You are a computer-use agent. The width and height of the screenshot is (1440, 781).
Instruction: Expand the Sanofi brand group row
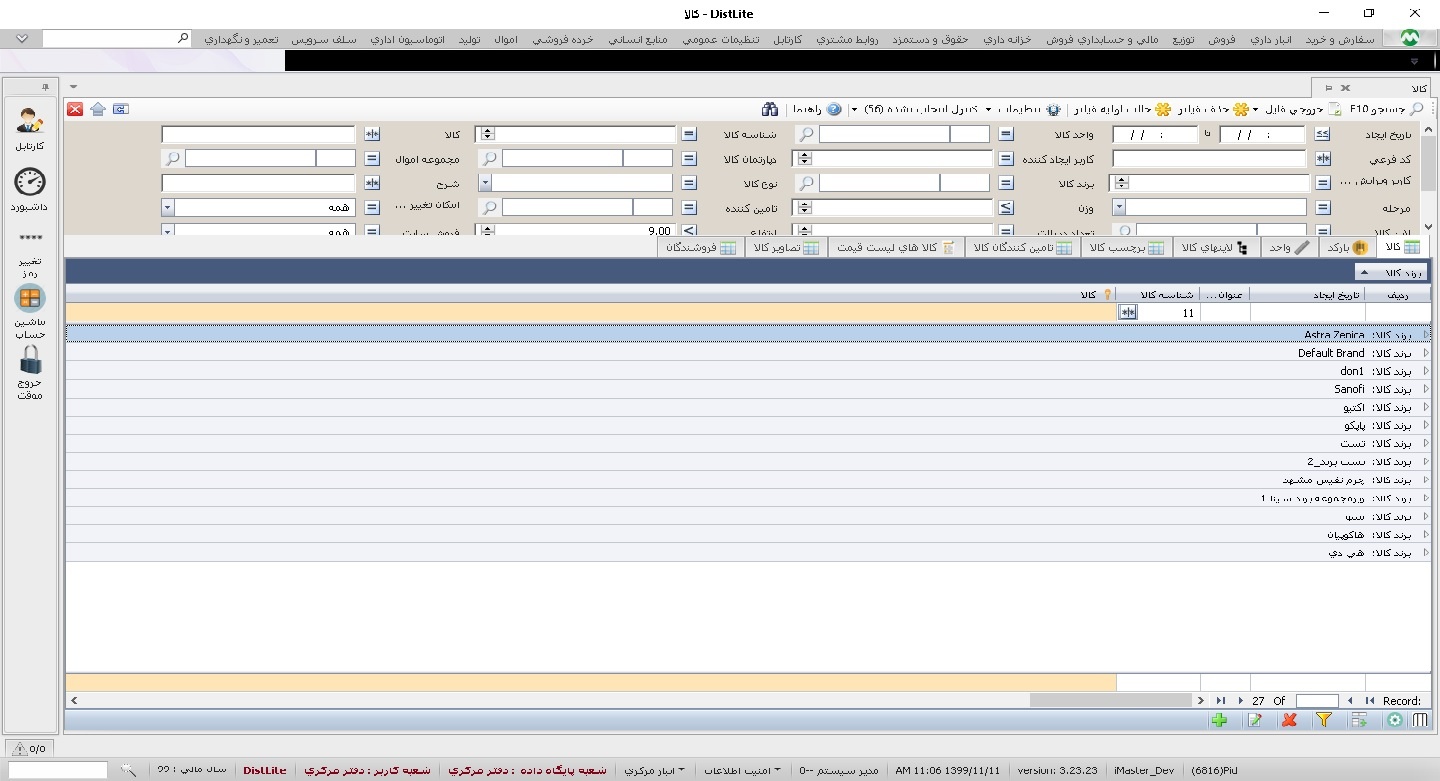1425,389
